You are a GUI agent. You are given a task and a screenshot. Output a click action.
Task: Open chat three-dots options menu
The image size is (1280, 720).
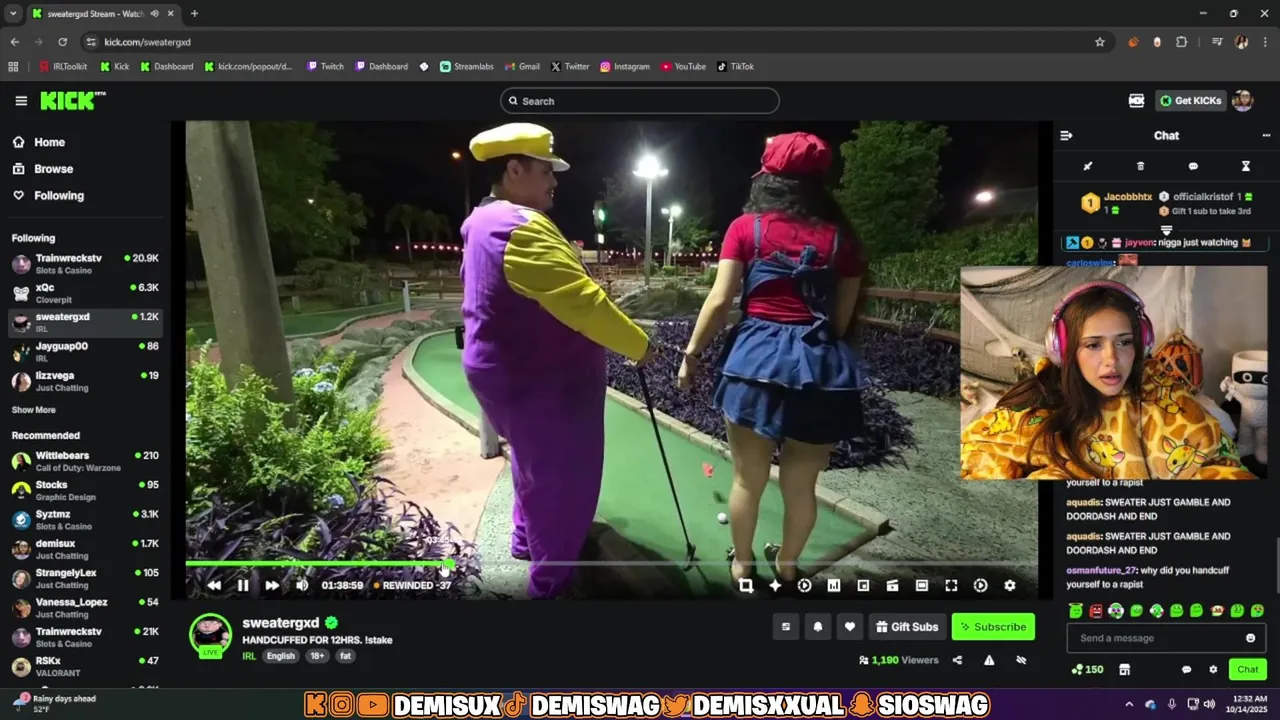[x=1266, y=135]
